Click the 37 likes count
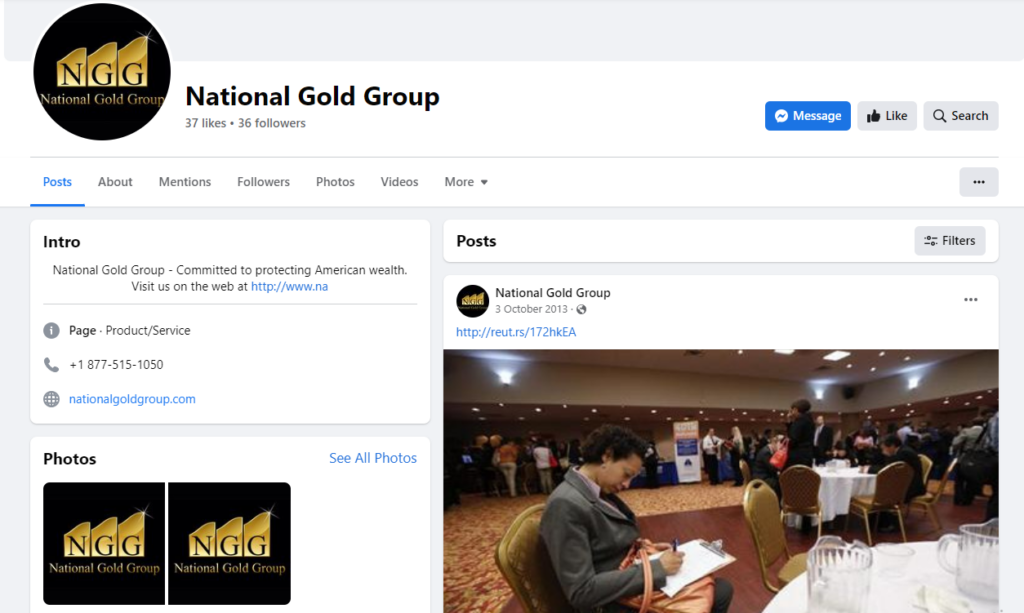Viewport: 1024px width, 613px height. point(205,123)
